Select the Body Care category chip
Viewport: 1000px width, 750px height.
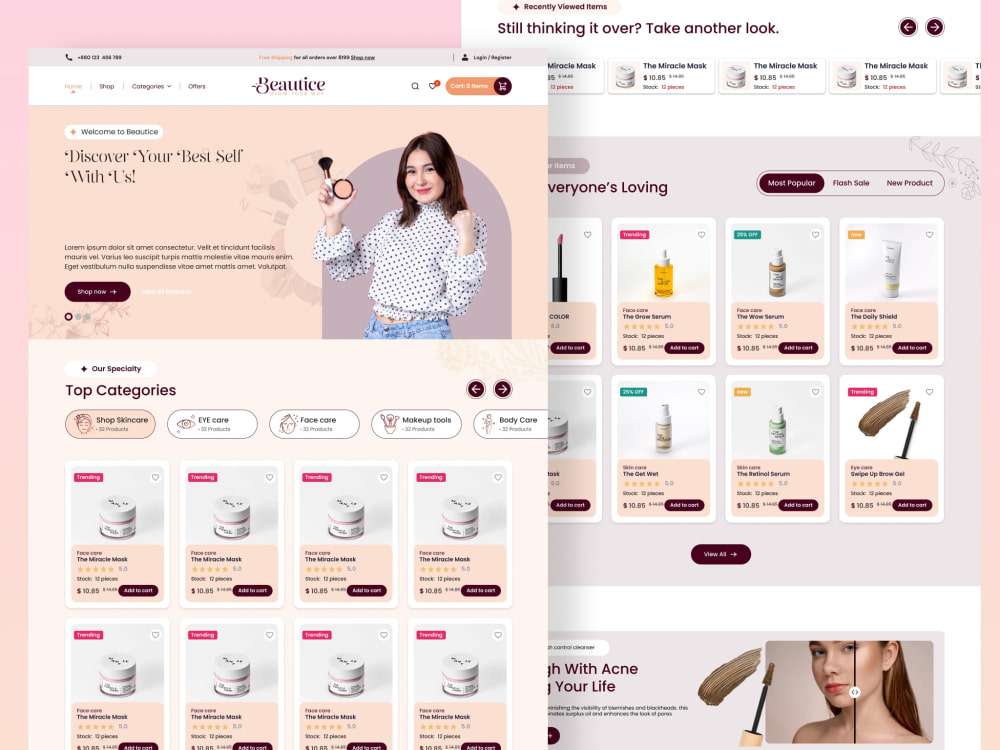(510, 424)
